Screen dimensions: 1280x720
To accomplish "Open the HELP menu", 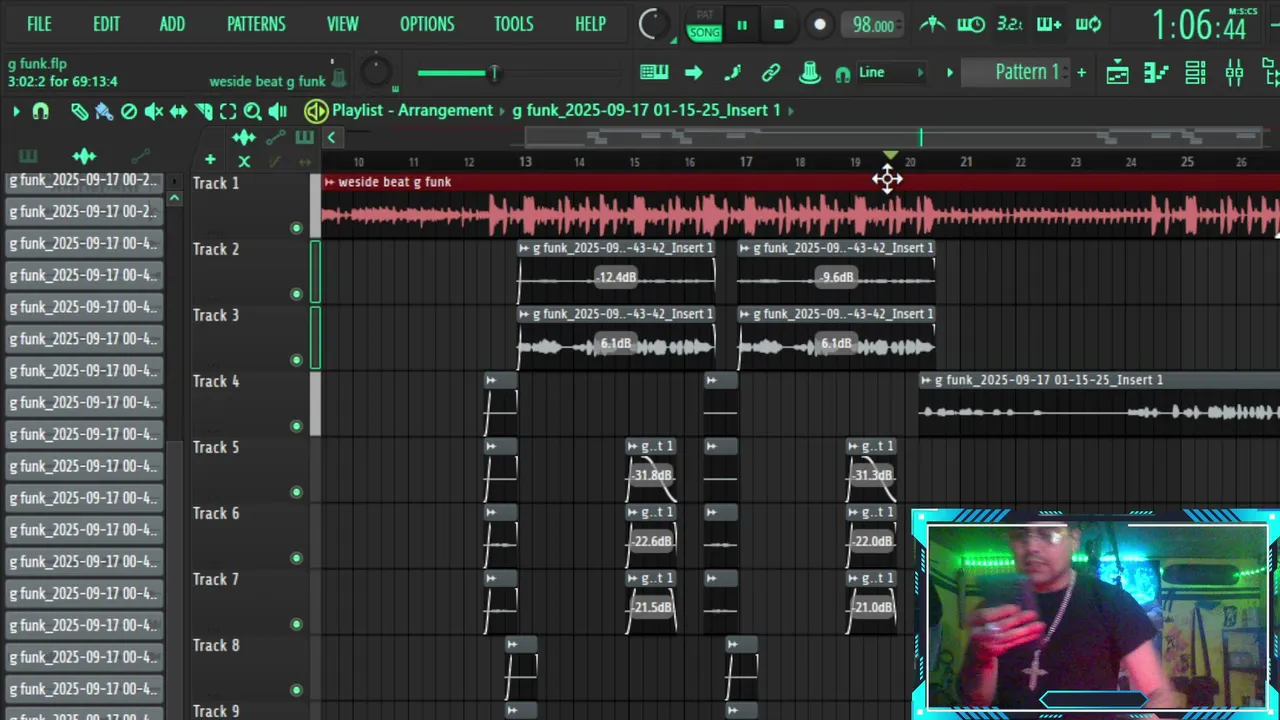I will click(x=590, y=24).
